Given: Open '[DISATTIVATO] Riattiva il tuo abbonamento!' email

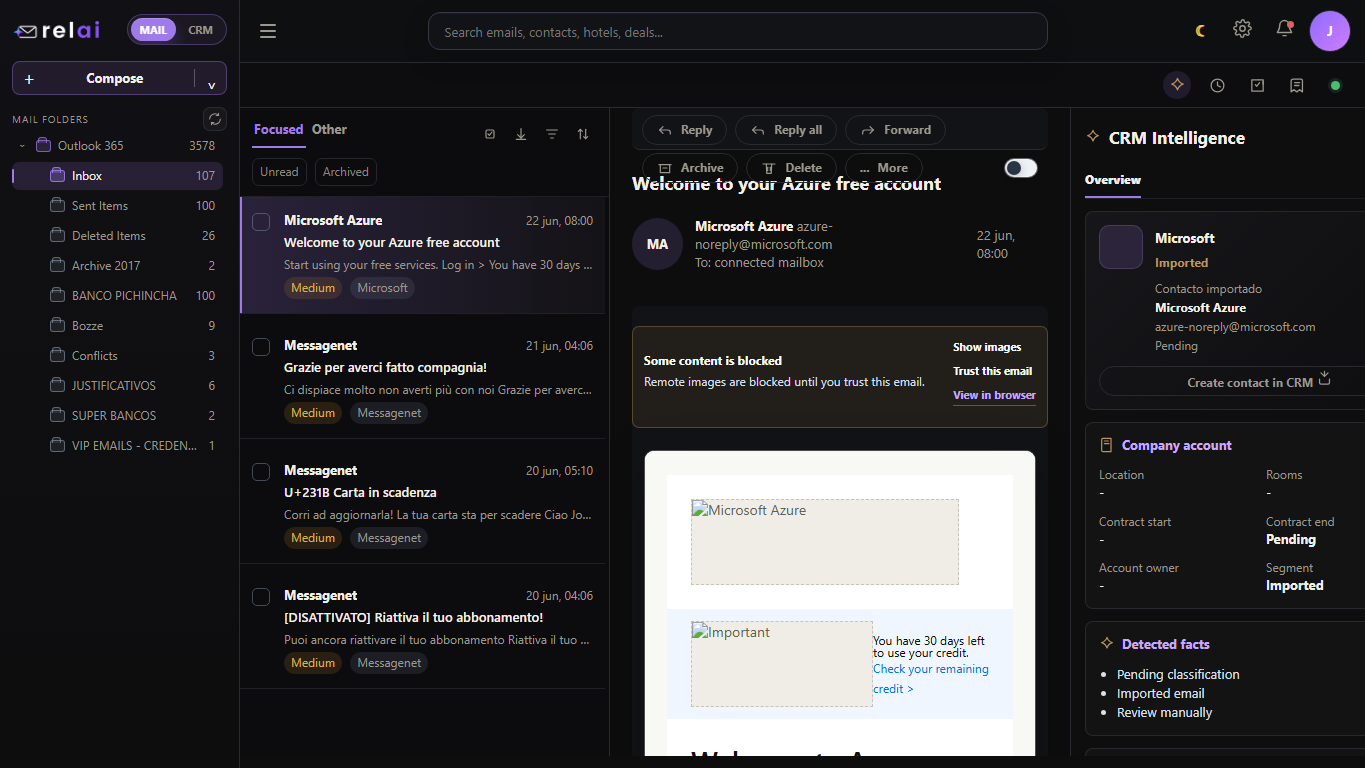Looking at the screenshot, I should tap(423, 626).
